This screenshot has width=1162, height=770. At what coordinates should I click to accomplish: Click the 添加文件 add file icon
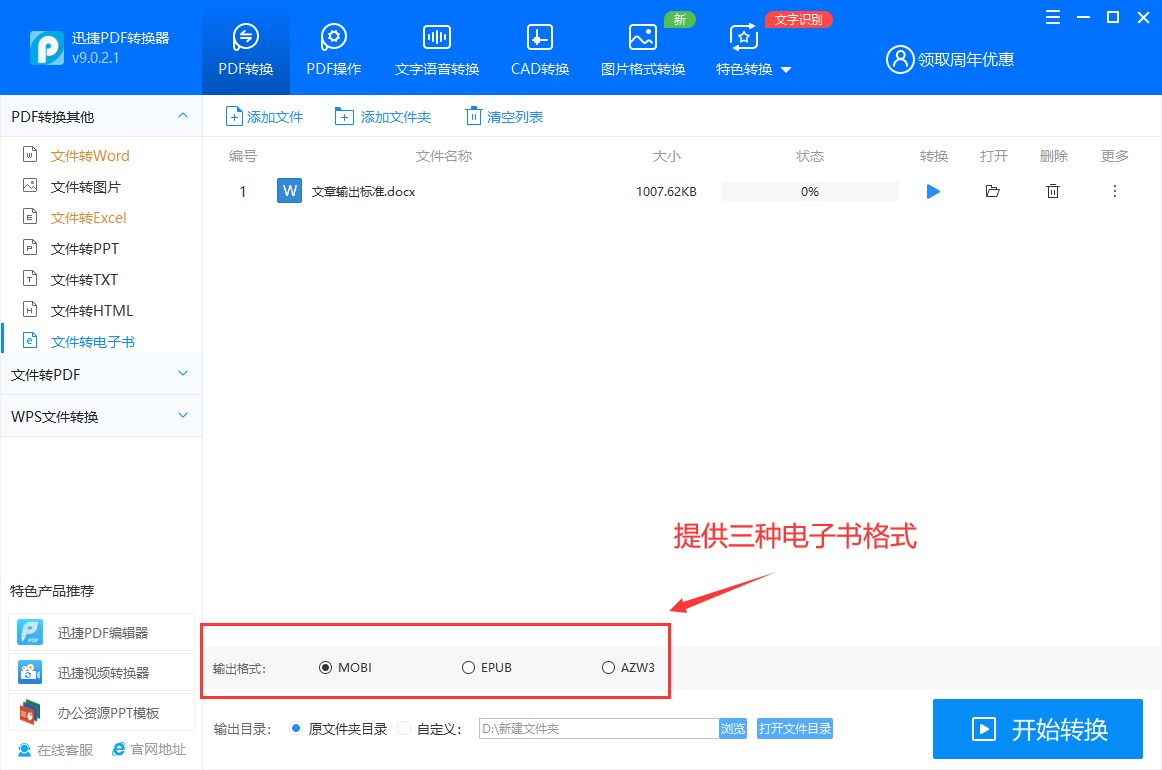(232, 116)
